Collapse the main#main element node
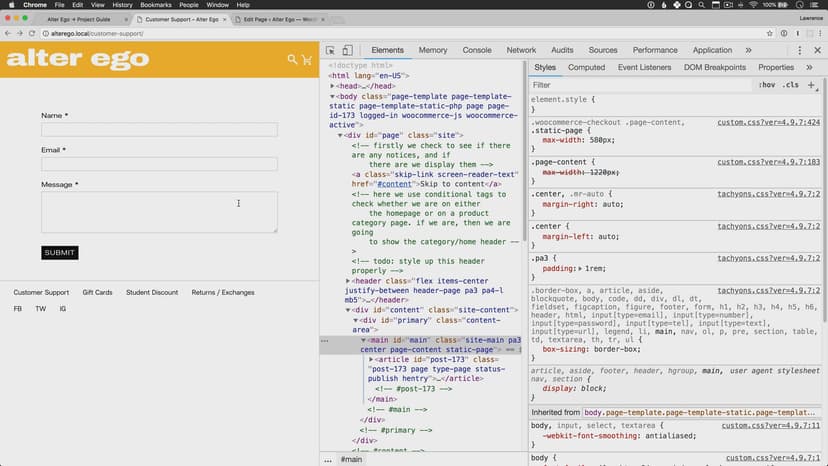 (x=364, y=340)
